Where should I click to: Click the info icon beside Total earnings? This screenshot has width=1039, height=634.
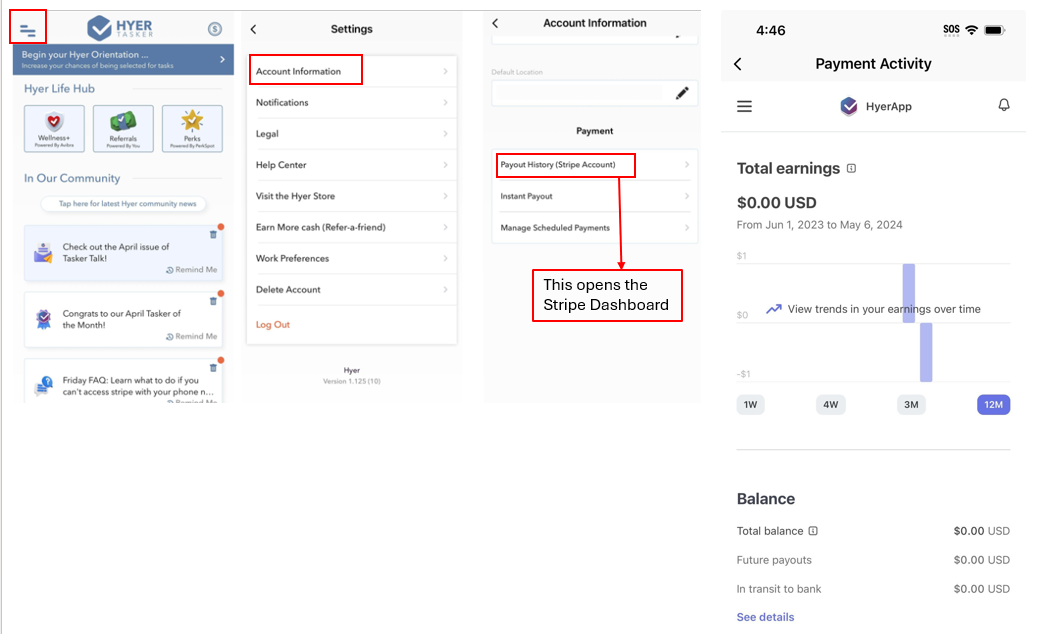851,168
